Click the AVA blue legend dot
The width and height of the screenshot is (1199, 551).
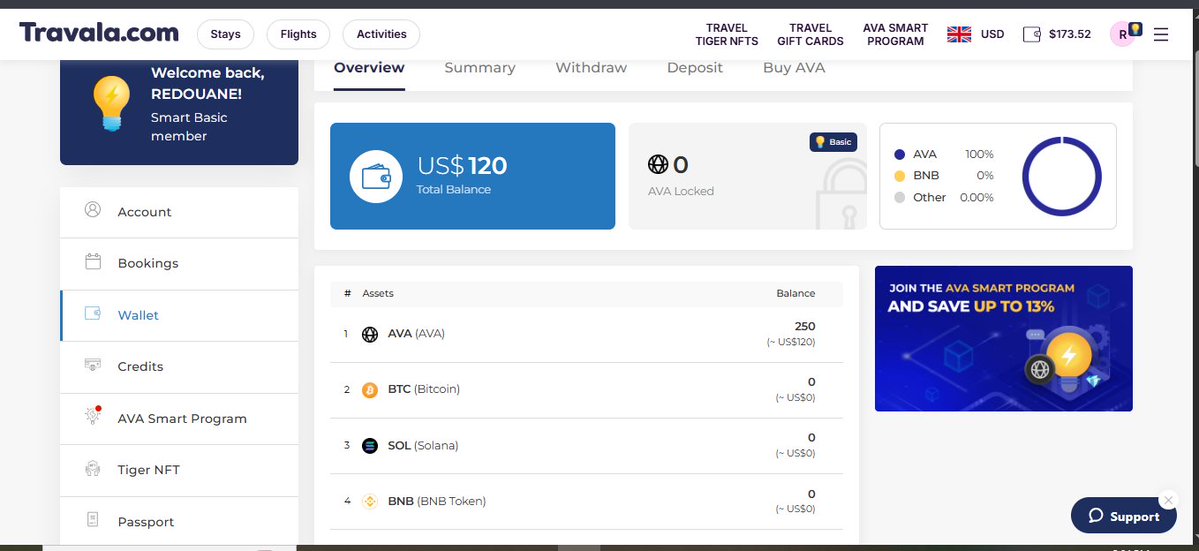[x=899, y=154]
